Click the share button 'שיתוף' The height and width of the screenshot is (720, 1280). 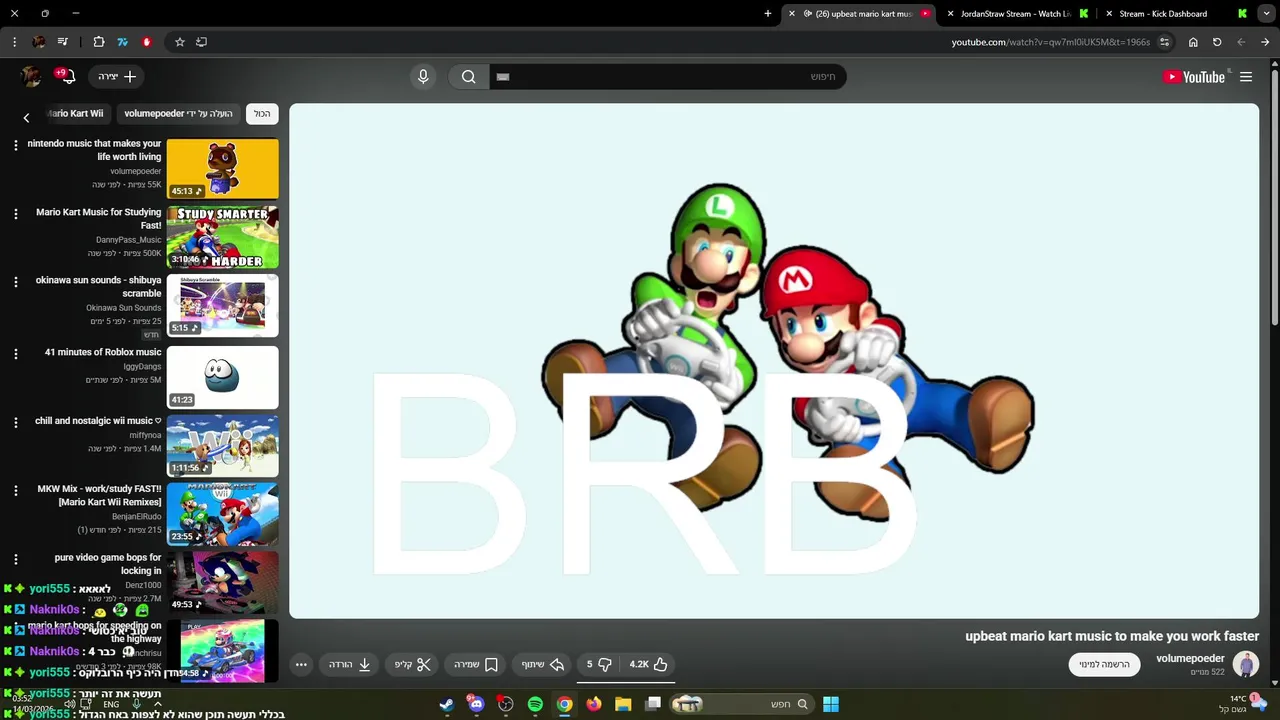(x=543, y=664)
